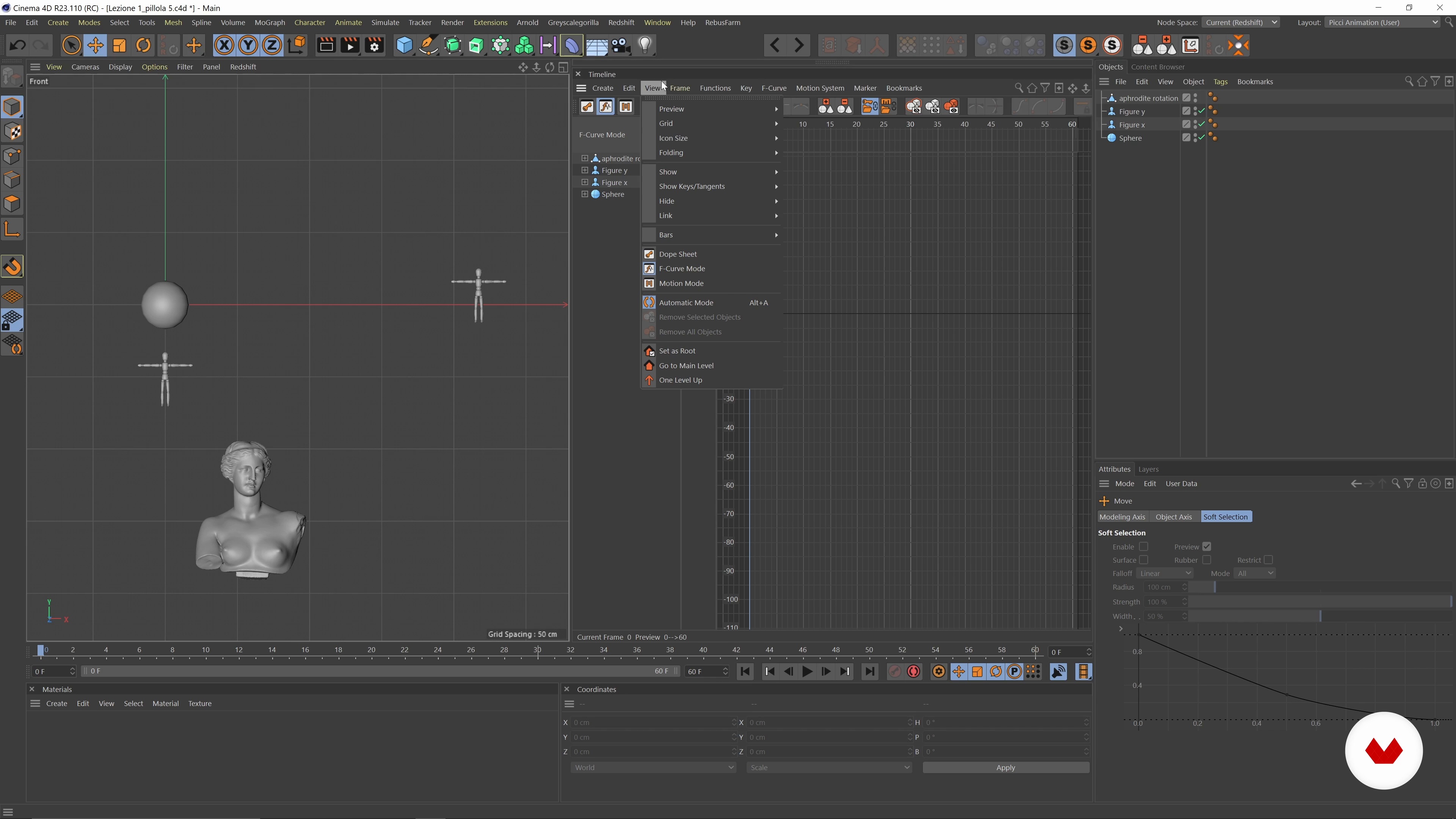Expand Sphere track in timeline

585,194
